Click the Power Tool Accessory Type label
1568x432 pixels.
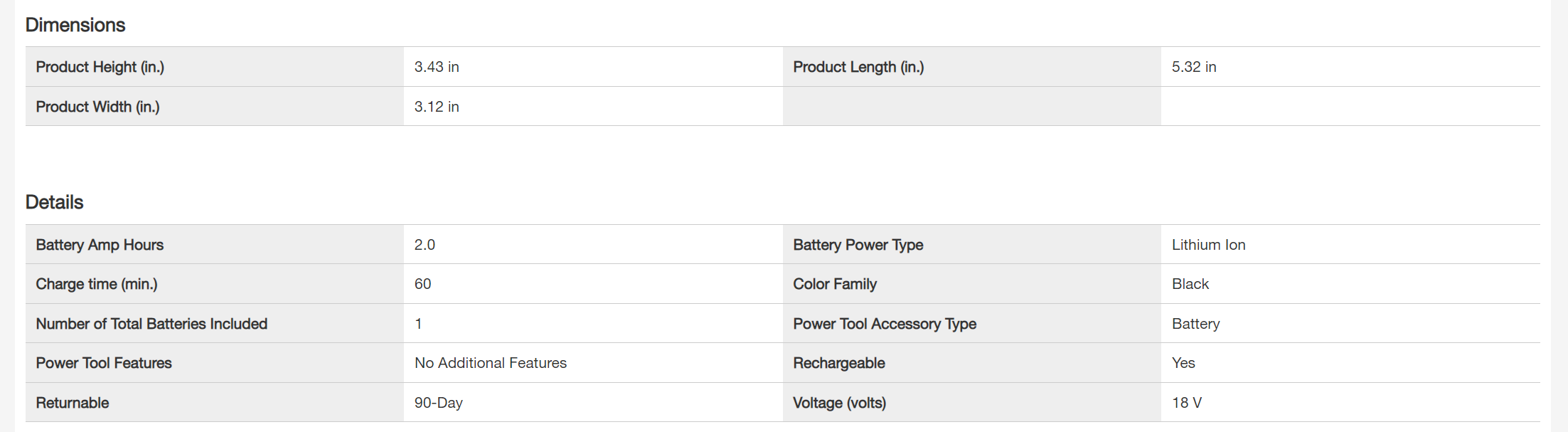(x=885, y=324)
